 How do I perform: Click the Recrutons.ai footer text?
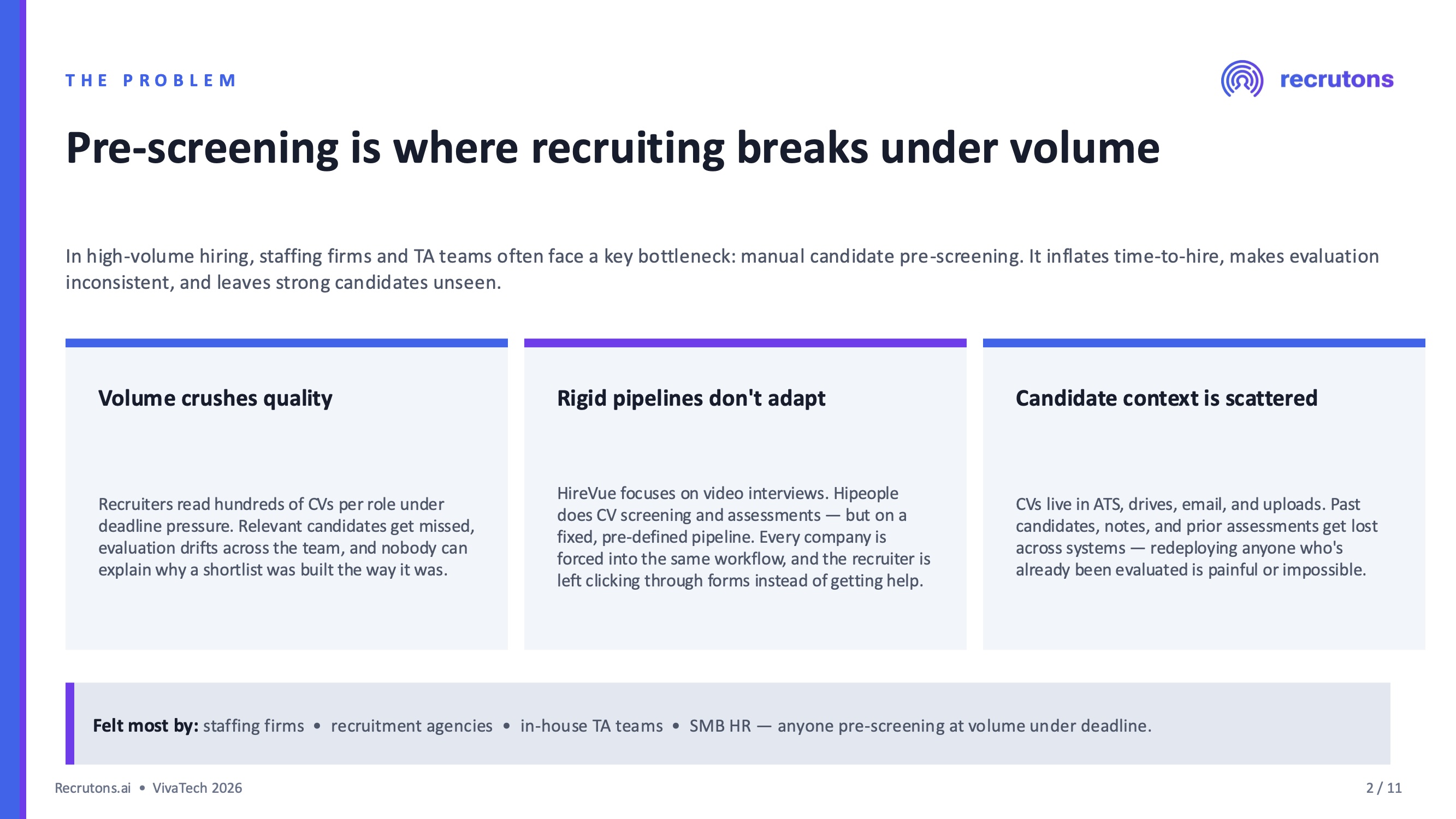click(93, 788)
